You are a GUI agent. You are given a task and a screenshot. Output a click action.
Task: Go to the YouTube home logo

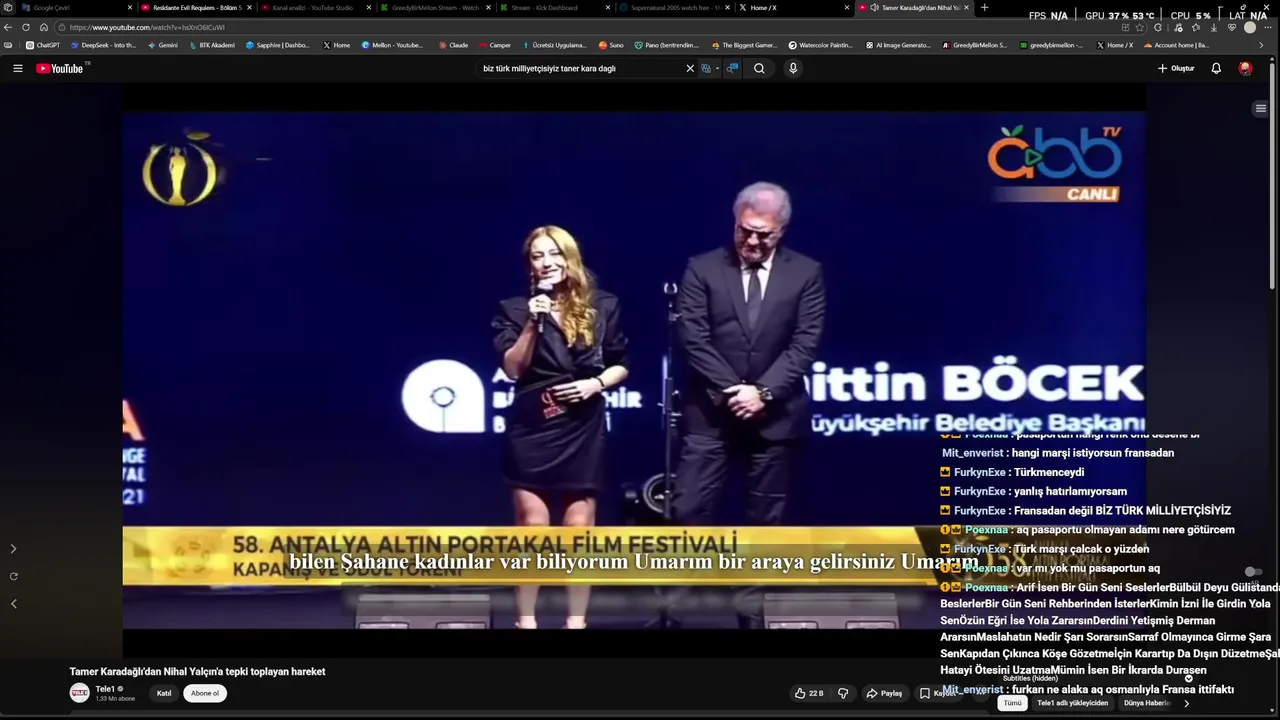60,68
